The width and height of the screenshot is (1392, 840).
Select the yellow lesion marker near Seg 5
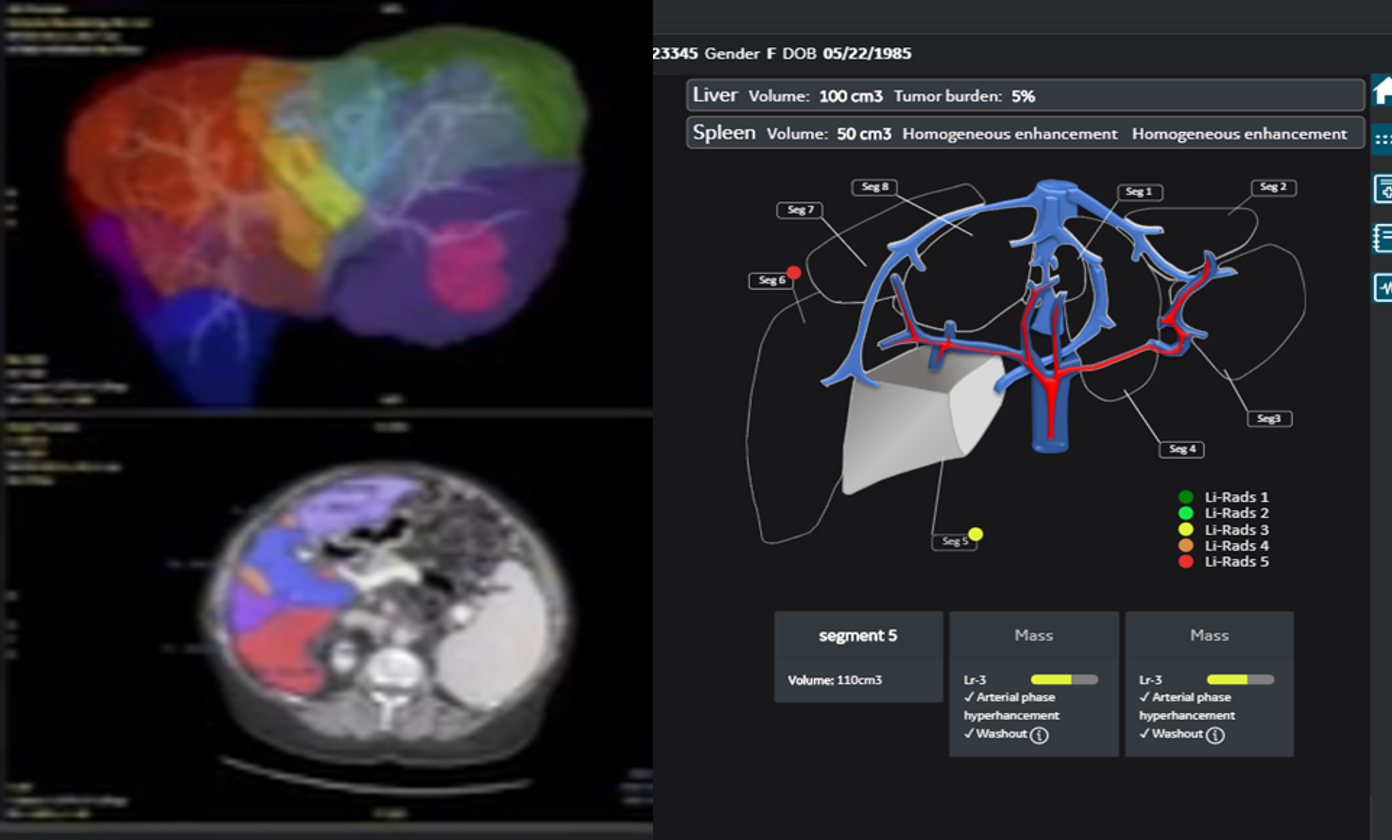pos(975,534)
